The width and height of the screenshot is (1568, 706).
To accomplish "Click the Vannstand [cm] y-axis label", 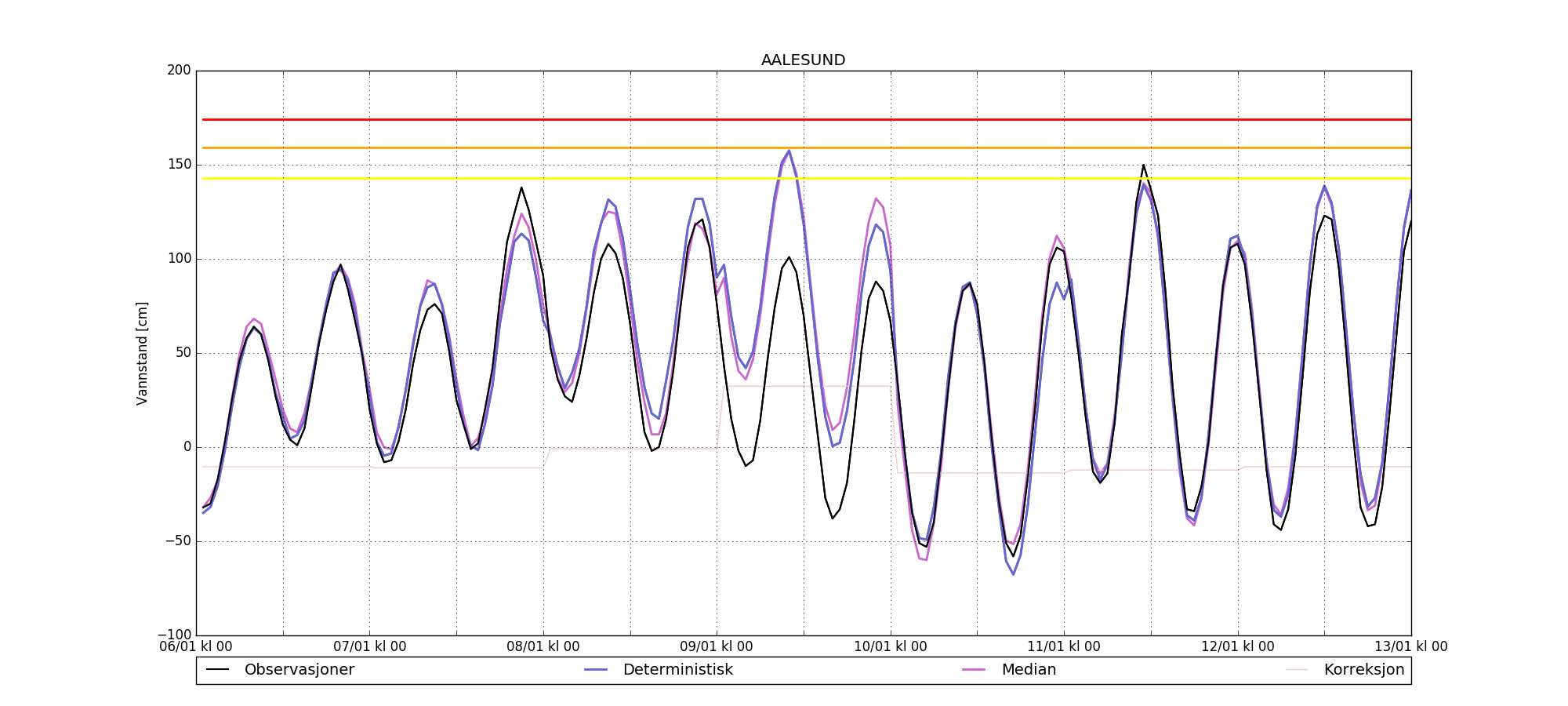I will tap(142, 353).
